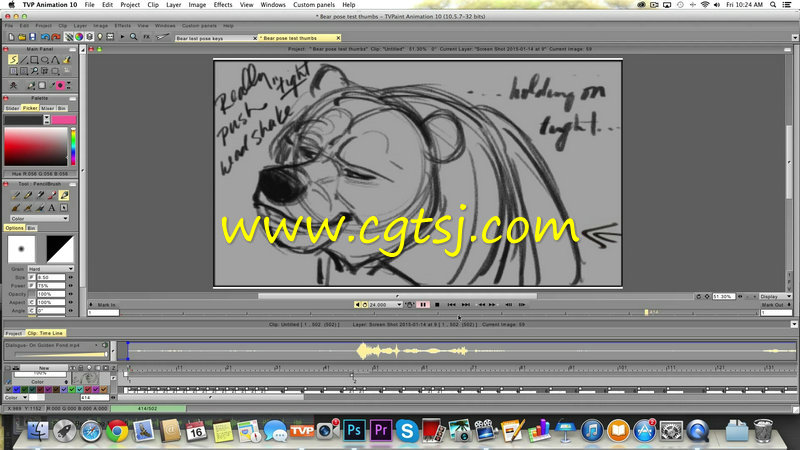The image size is (800, 450).
Task: Redo action with red arrow icon
Action: pyautogui.click(x=56, y=37)
